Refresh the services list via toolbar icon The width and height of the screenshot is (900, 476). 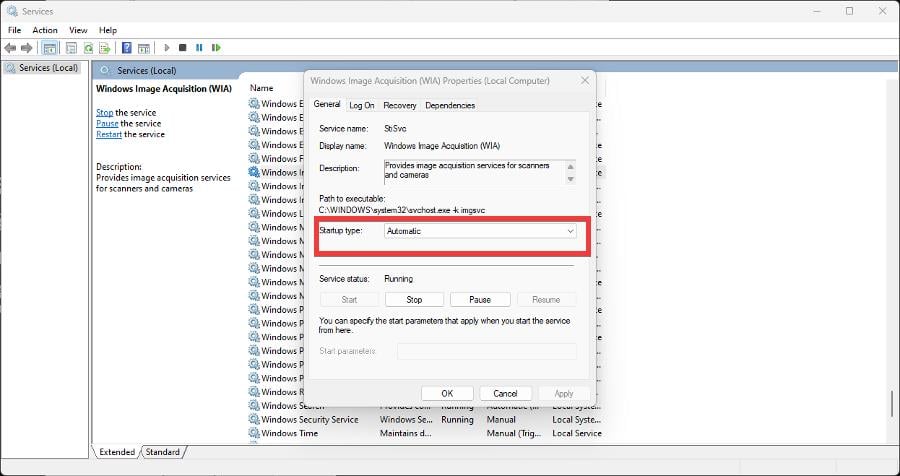click(88, 48)
